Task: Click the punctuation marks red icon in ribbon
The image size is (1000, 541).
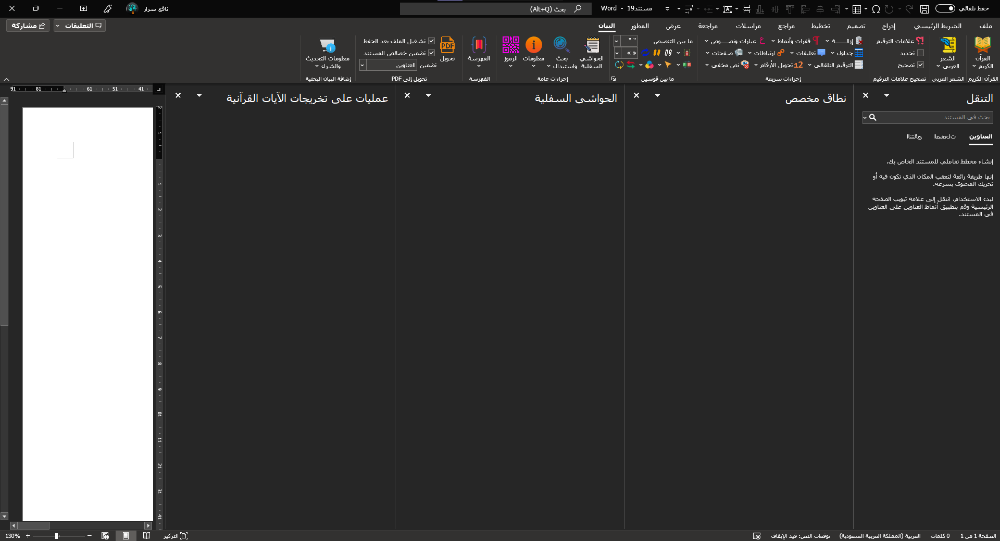Action: click(920, 41)
